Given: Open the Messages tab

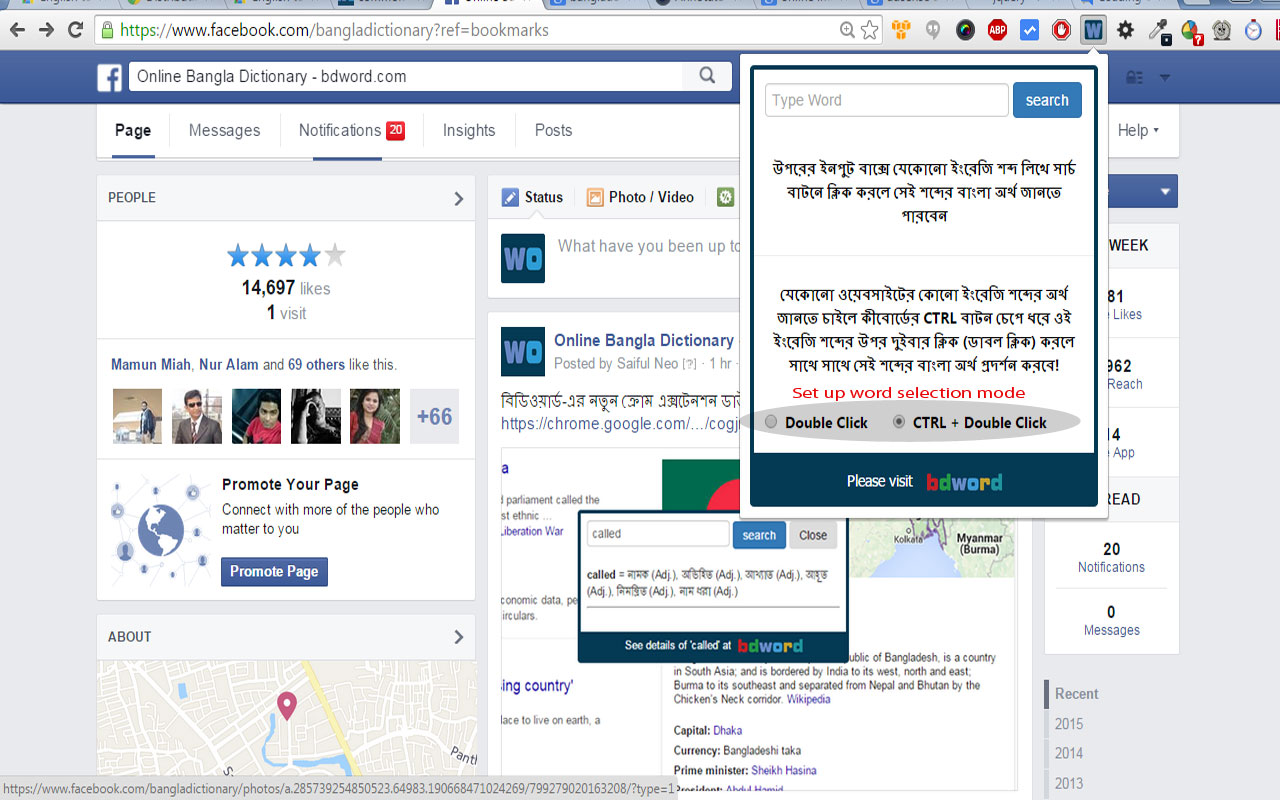Looking at the screenshot, I should 224,130.
